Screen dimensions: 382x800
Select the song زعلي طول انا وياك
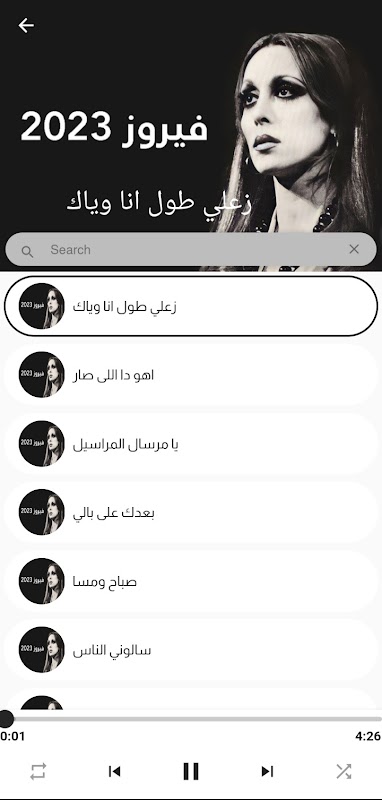(x=191, y=306)
